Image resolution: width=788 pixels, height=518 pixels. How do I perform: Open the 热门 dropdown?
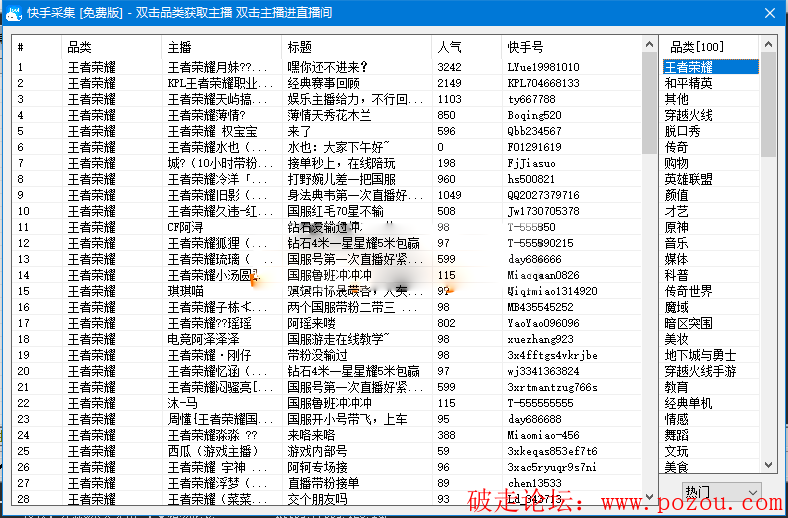720,492
